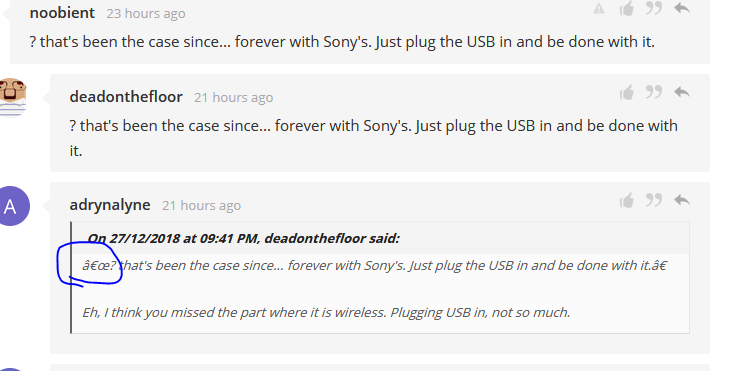
Task: Open the adrynalyne comment's 21 hours ago timestamp
Action: click(x=201, y=206)
